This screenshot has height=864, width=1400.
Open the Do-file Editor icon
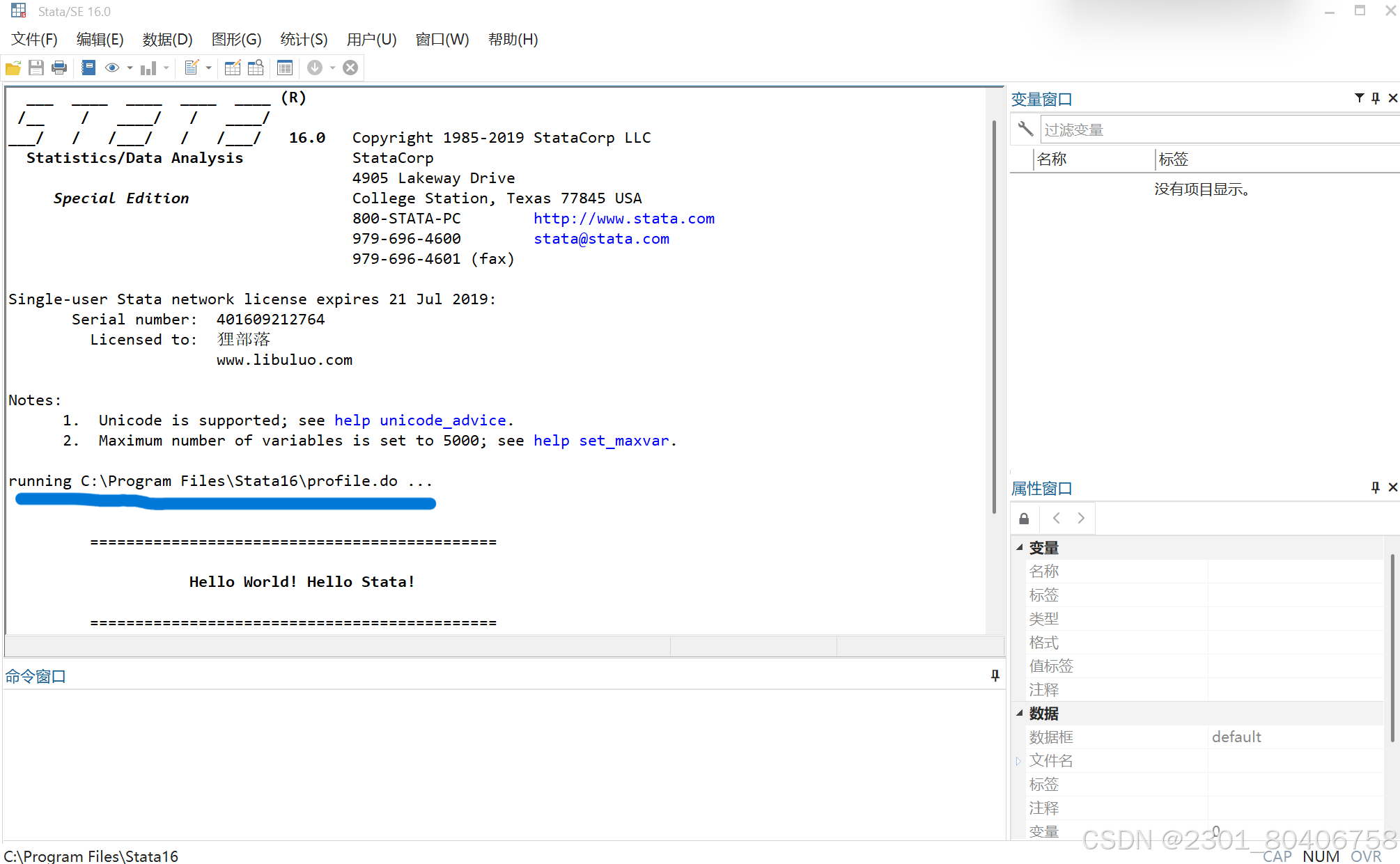pos(192,68)
